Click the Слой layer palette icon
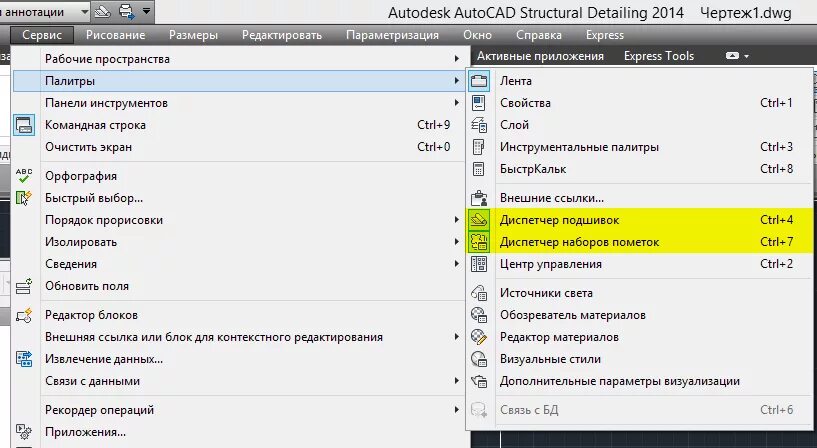Image resolution: width=817 pixels, height=448 pixels. pos(479,125)
